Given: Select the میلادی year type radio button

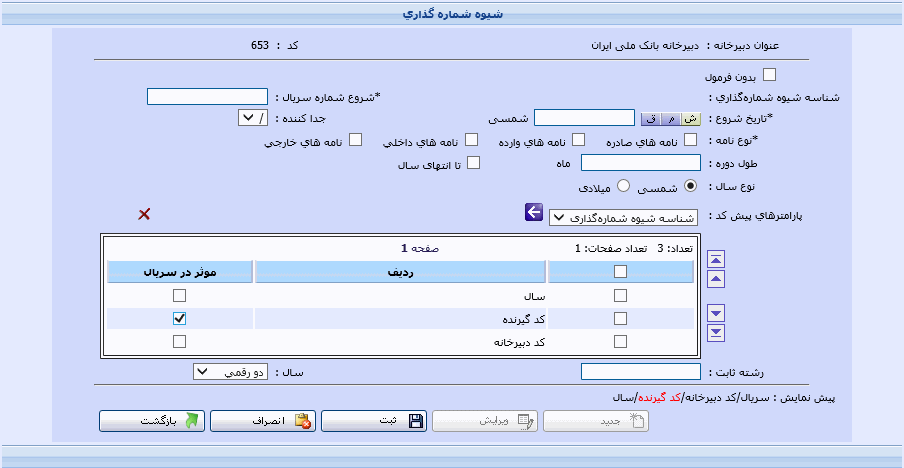Looking at the screenshot, I should coord(624,185).
